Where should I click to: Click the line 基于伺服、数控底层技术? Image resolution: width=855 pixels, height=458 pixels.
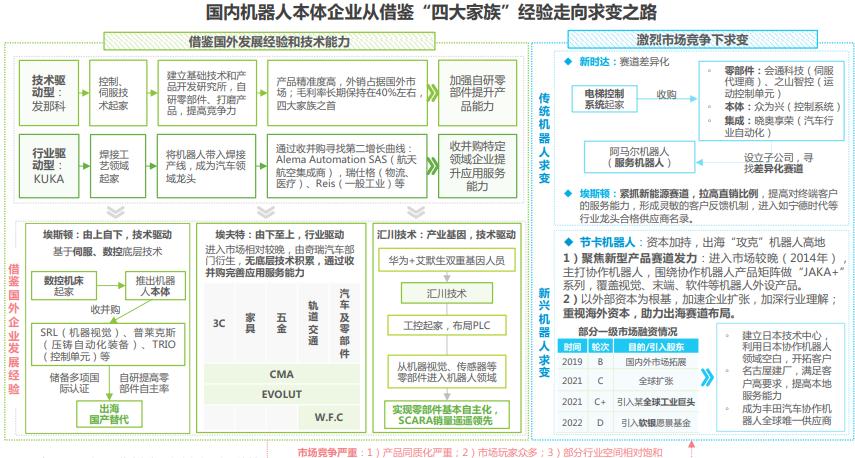pos(107,251)
